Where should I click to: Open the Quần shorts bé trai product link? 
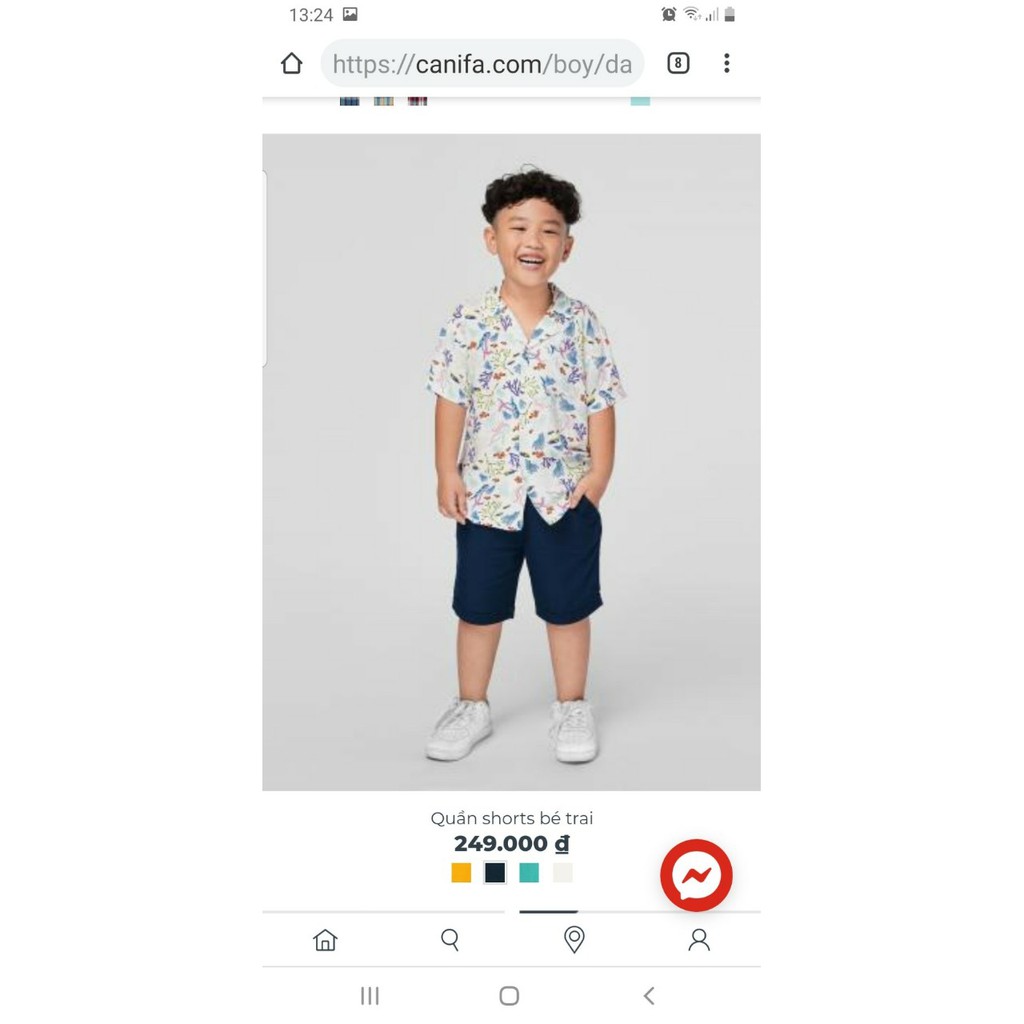coord(511,818)
